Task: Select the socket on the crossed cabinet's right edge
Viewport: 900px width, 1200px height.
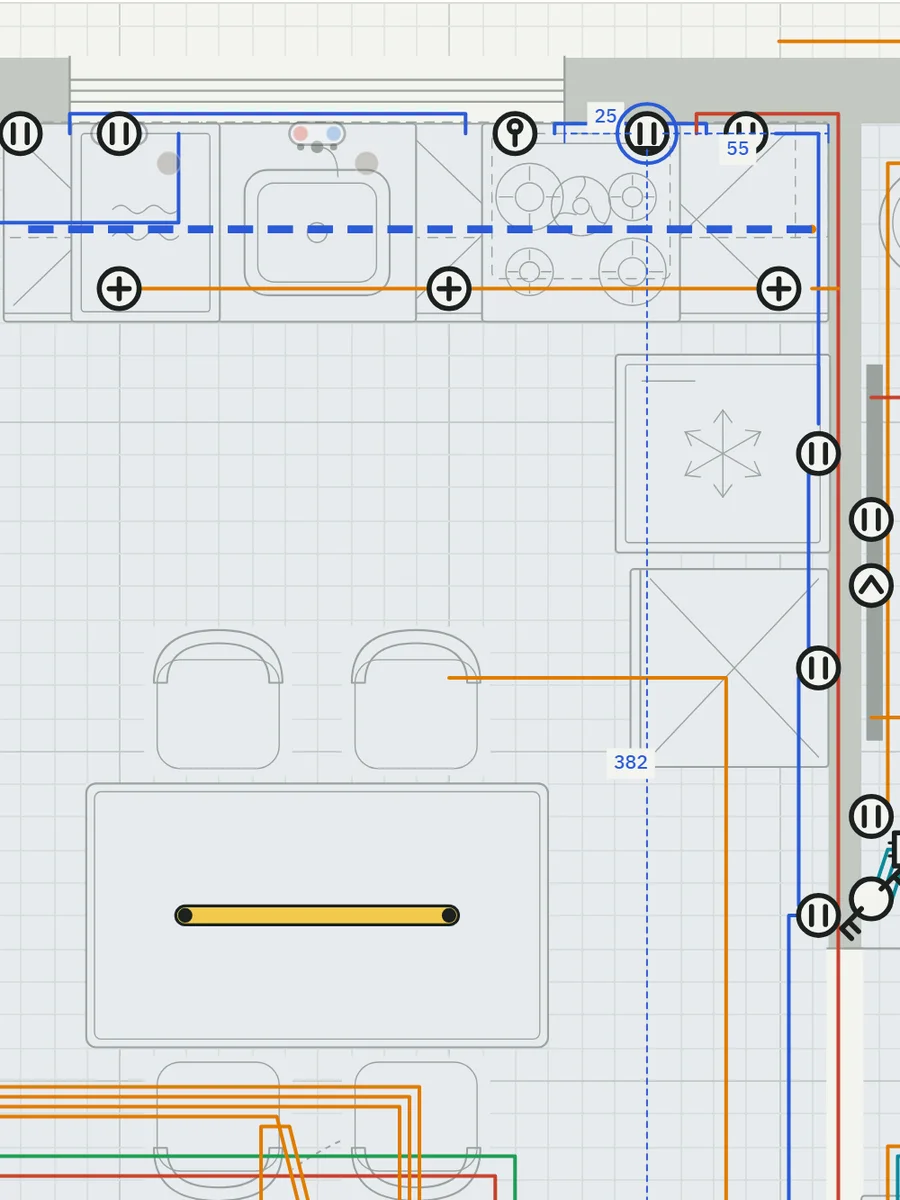Action: [818, 667]
